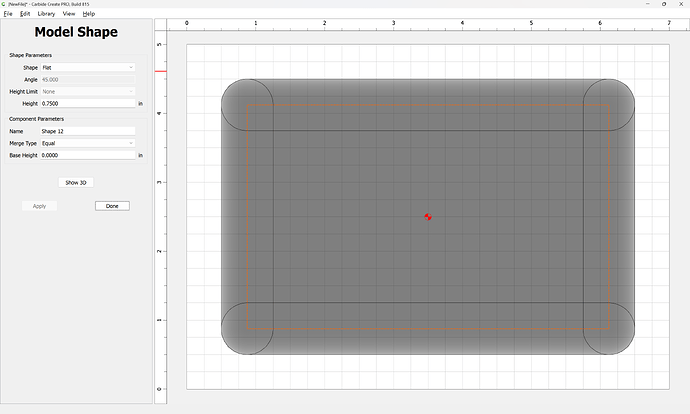Maximize the Carbide Create window
This screenshot has height=414, width=690.
pos(664,4)
